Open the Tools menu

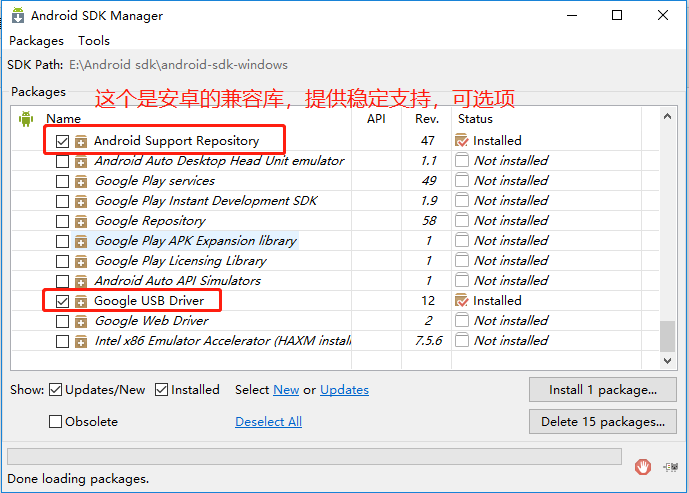tap(94, 41)
